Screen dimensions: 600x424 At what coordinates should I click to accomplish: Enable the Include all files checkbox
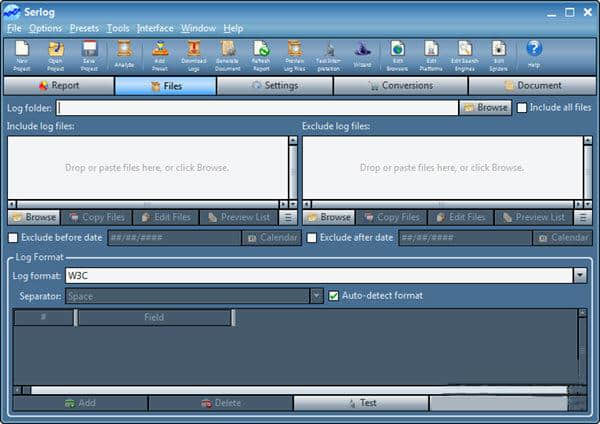pos(522,107)
